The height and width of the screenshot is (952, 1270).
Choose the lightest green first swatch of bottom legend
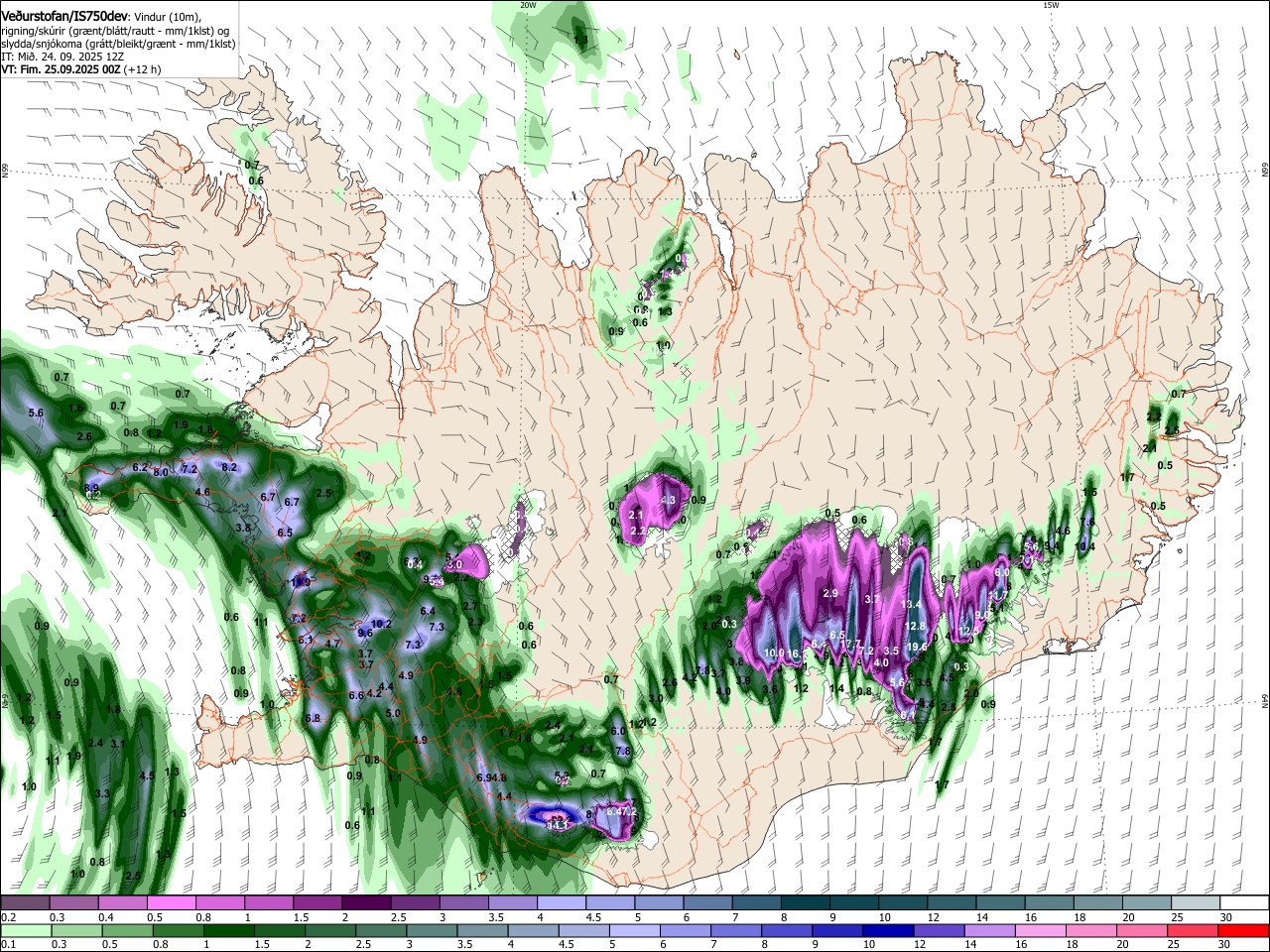point(25,930)
